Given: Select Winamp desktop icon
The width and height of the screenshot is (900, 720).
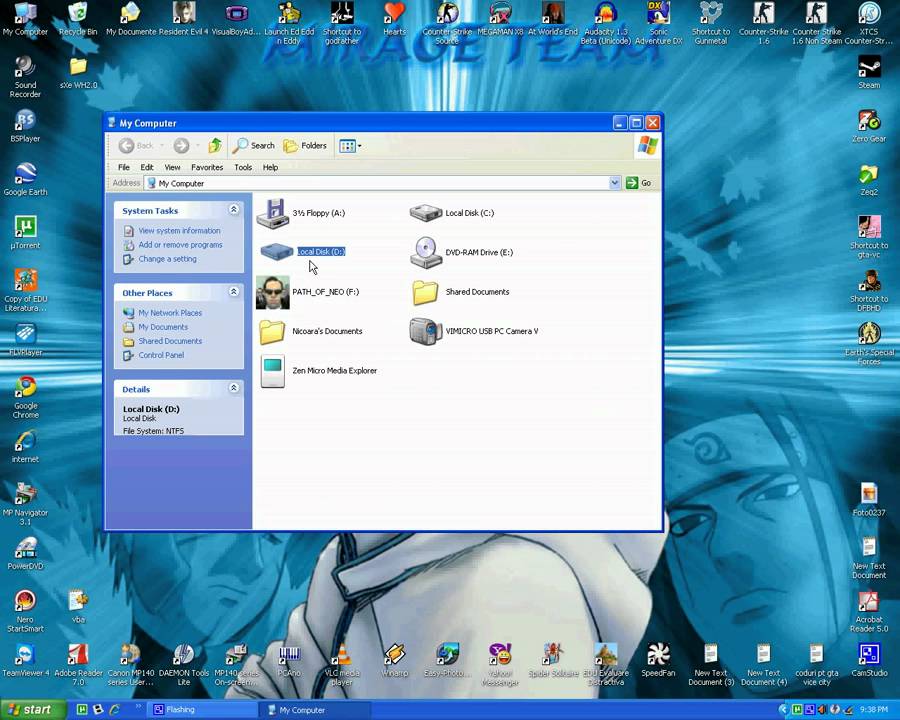Looking at the screenshot, I should pos(395,660).
